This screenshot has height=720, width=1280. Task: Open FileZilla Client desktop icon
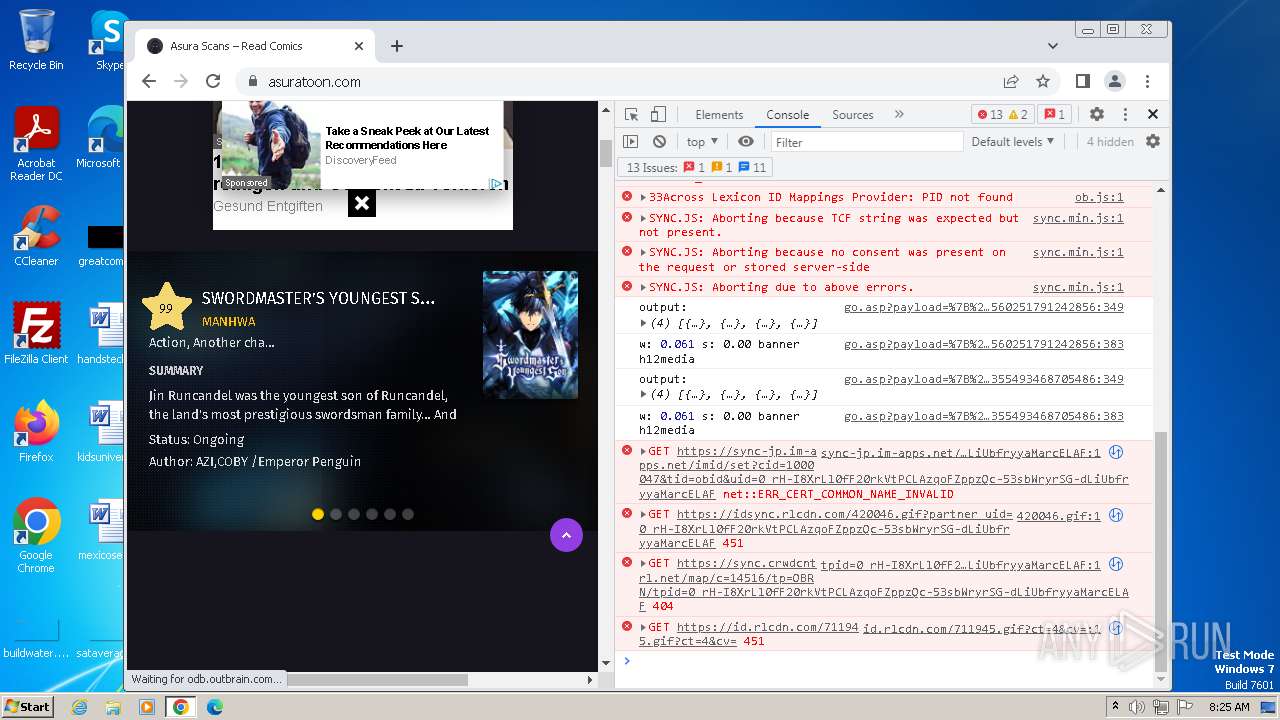point(36,334)
